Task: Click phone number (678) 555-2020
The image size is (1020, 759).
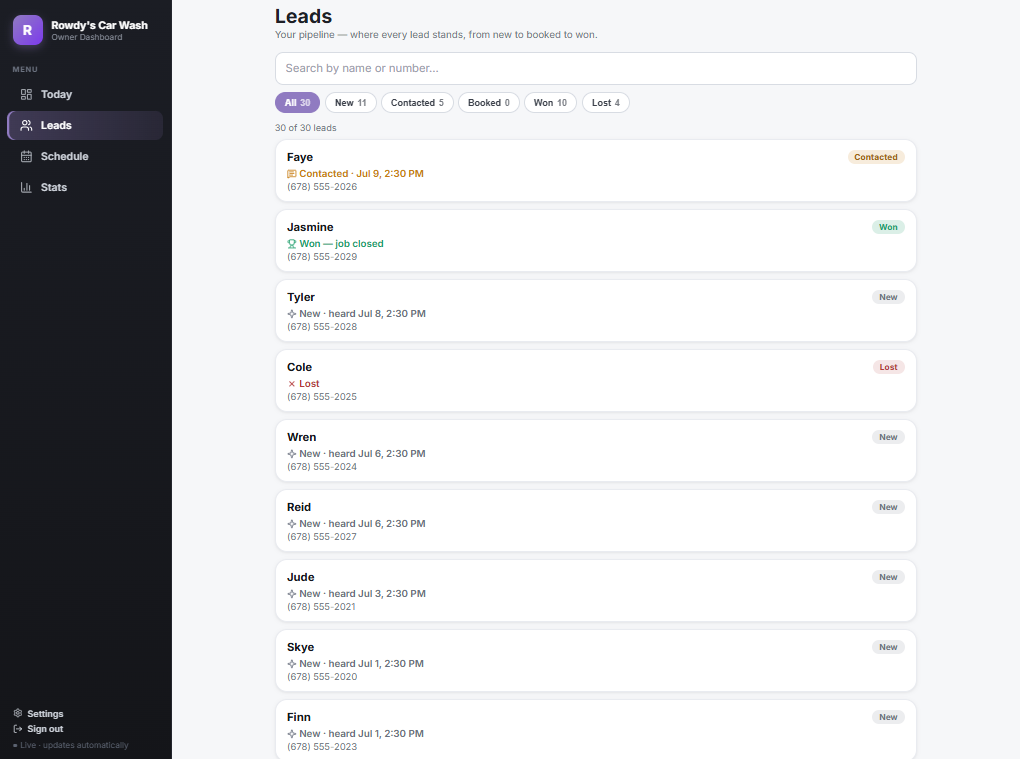Action: (x=322, y=677)
